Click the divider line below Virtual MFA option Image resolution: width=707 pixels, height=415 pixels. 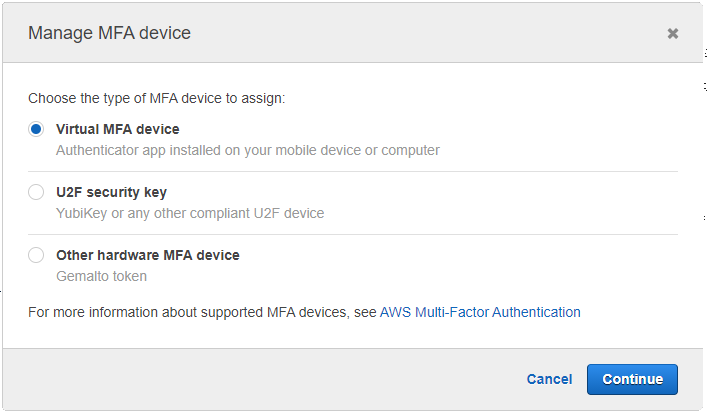coord(353,171)
